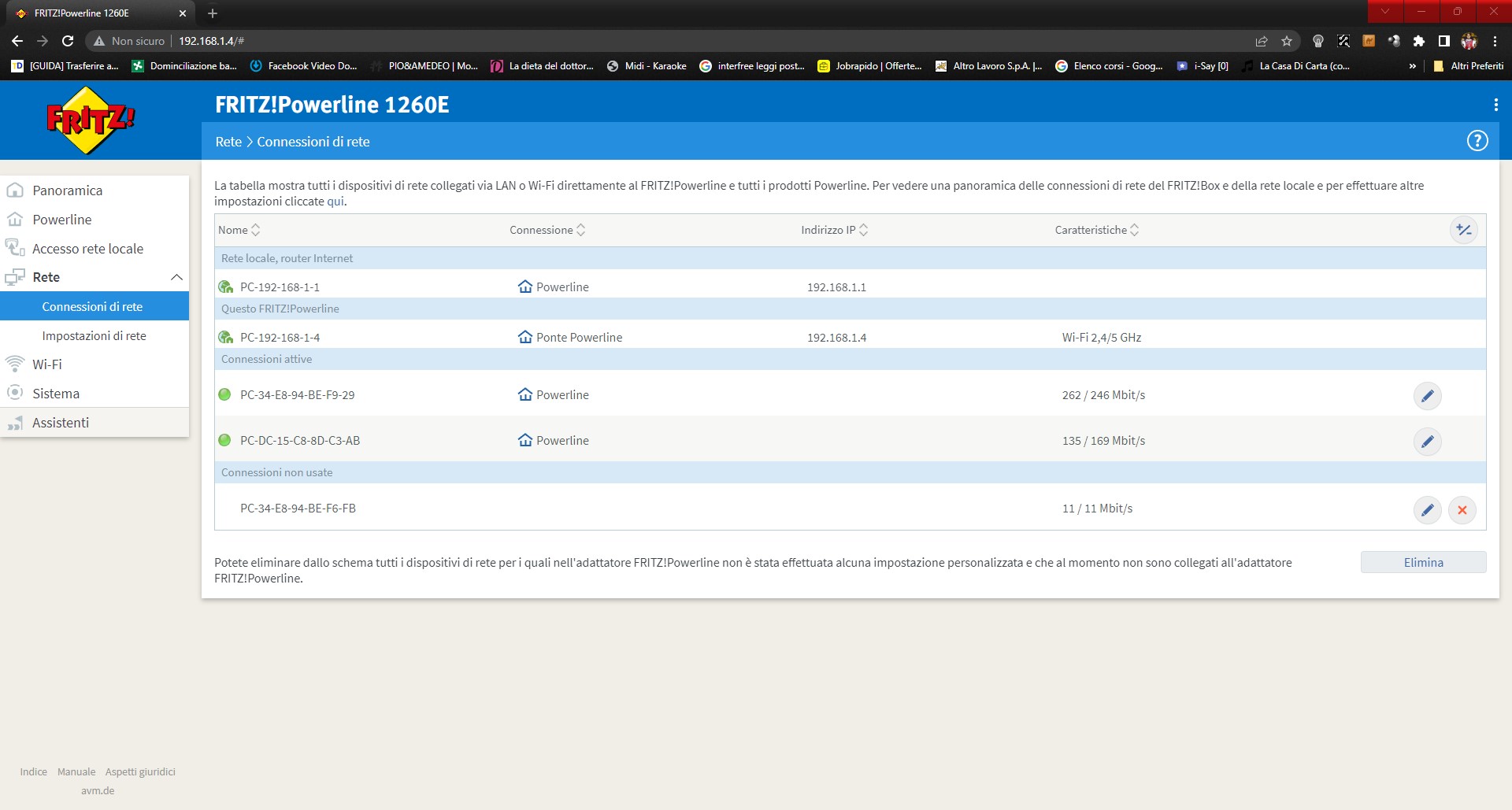Open Sistema in the sidebar

point(94,394)
